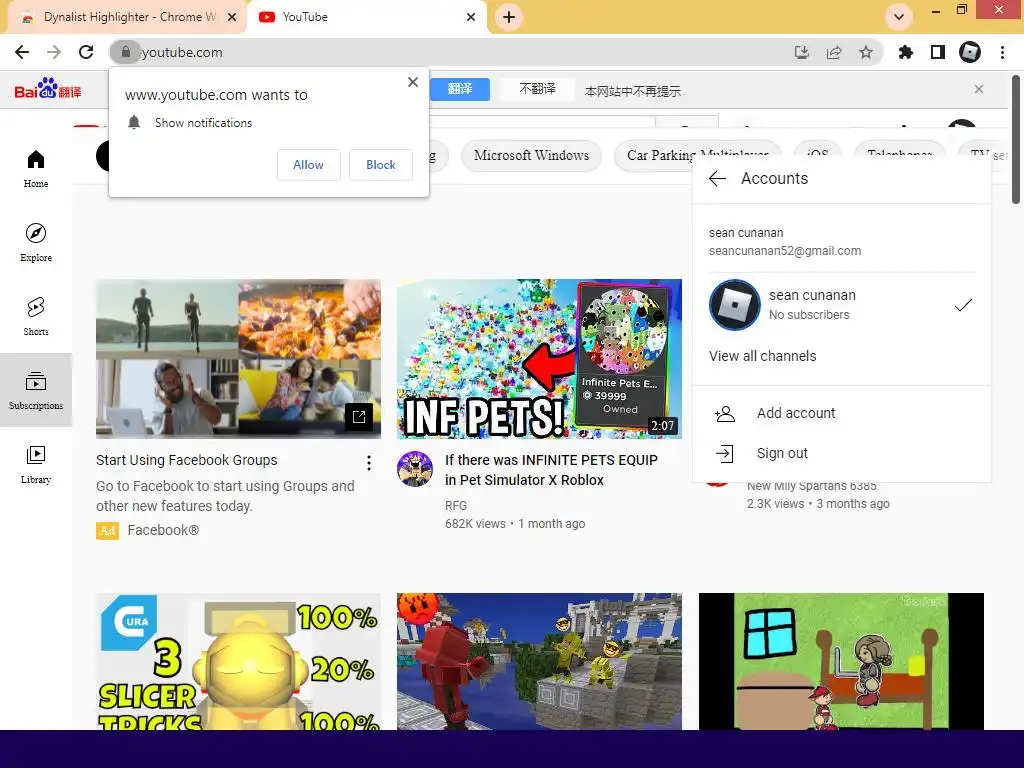This screenshot has height=768, width=1024.
Task: Close the Dynalist Highlighter tab
Action: [x=232, y=17]
